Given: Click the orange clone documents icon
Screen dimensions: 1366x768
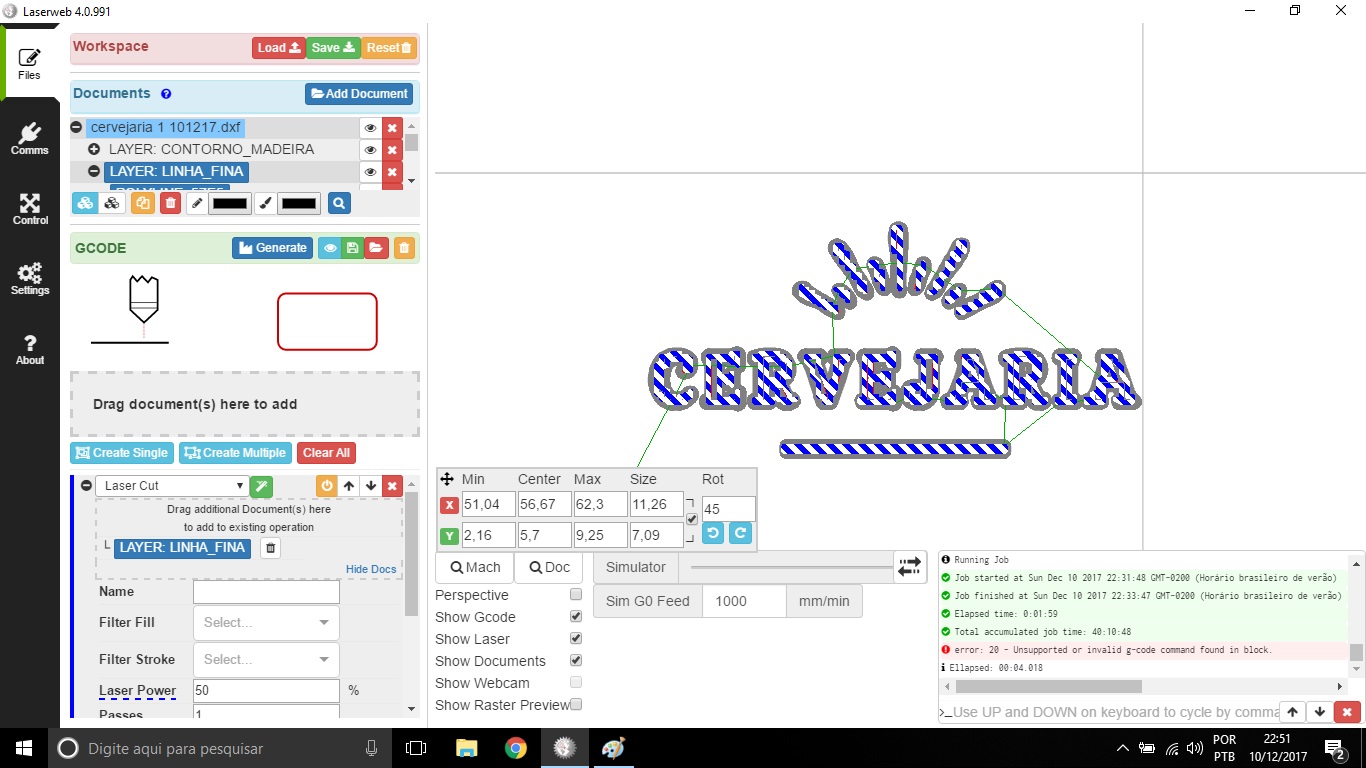Looking at the screenshot, I should tap(143, 203).
